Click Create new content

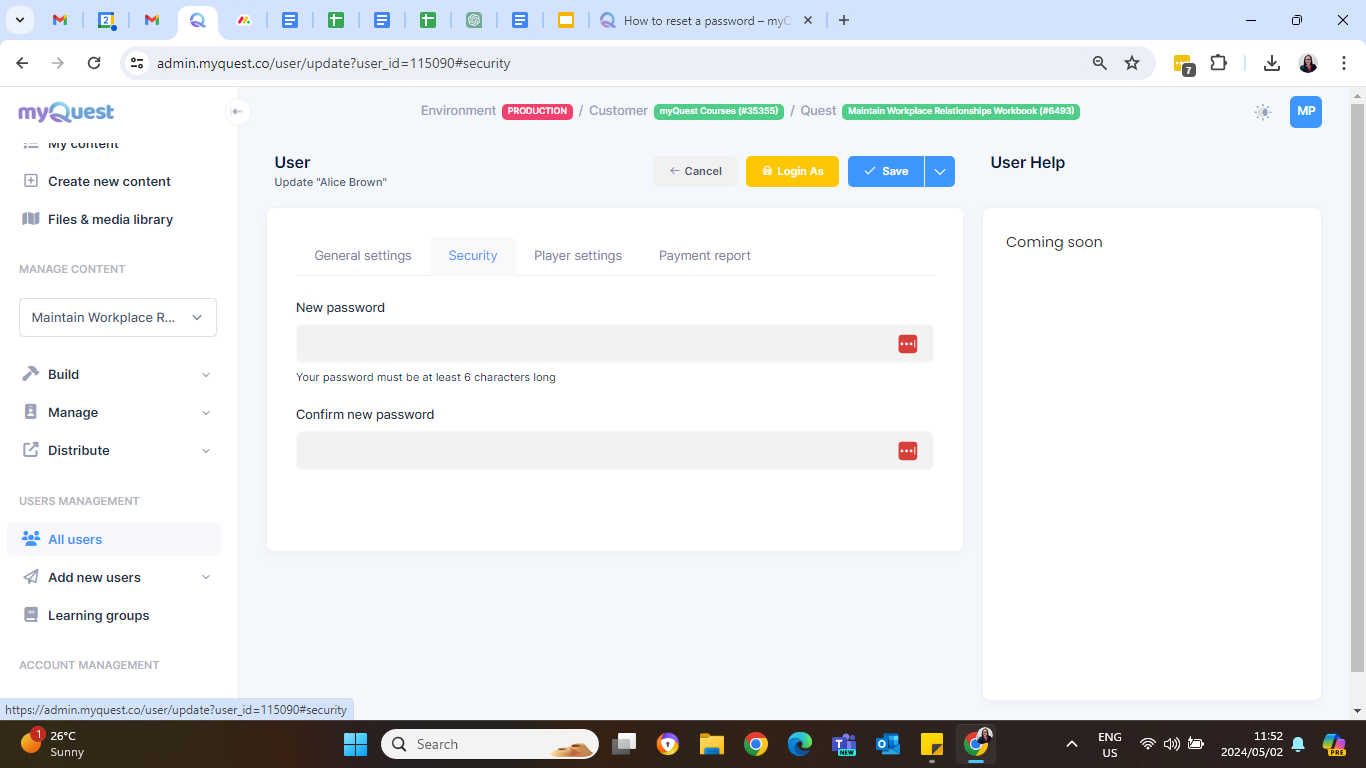point(109,181)
